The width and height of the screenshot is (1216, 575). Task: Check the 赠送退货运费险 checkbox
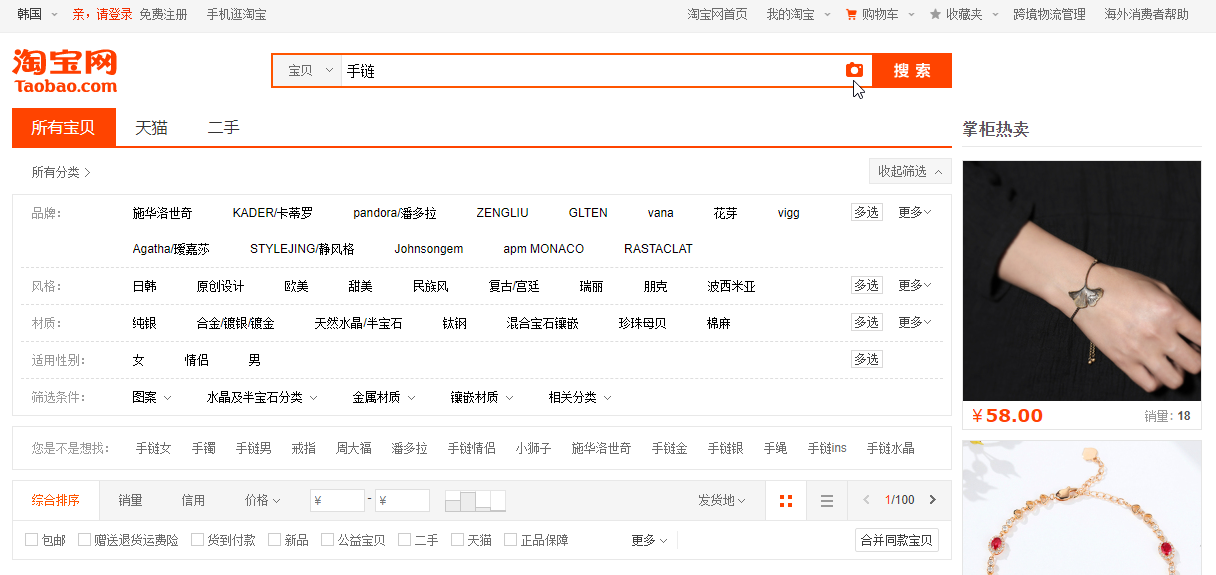click(85, 540)
